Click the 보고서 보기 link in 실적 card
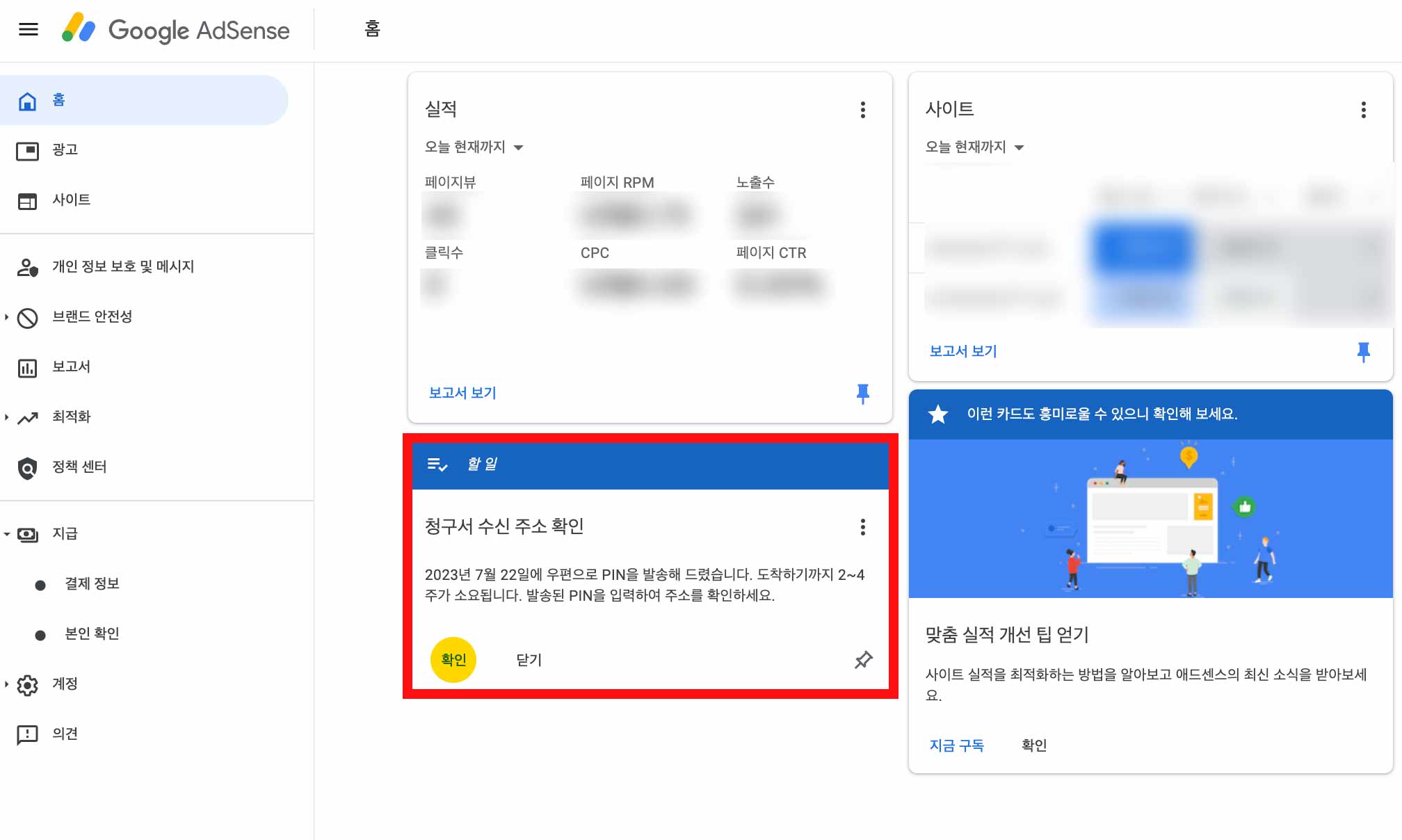Viewport: 1402px width, 840px height. tap(462, 393)
